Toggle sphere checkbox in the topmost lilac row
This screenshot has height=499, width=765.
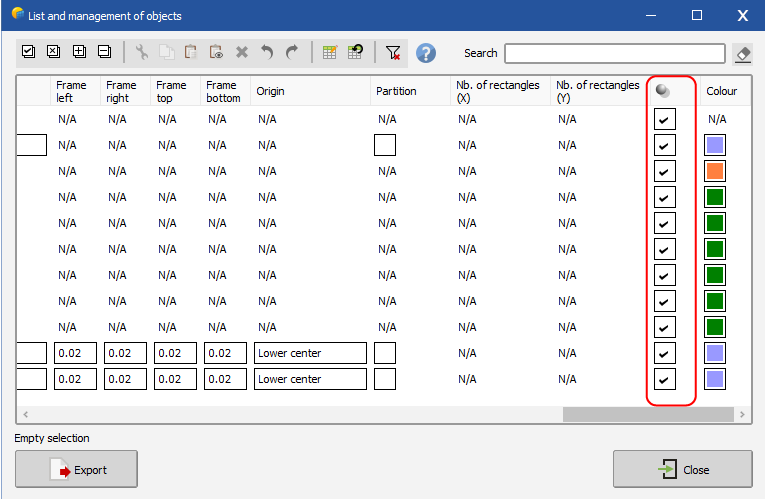click(x=664, y=145)
